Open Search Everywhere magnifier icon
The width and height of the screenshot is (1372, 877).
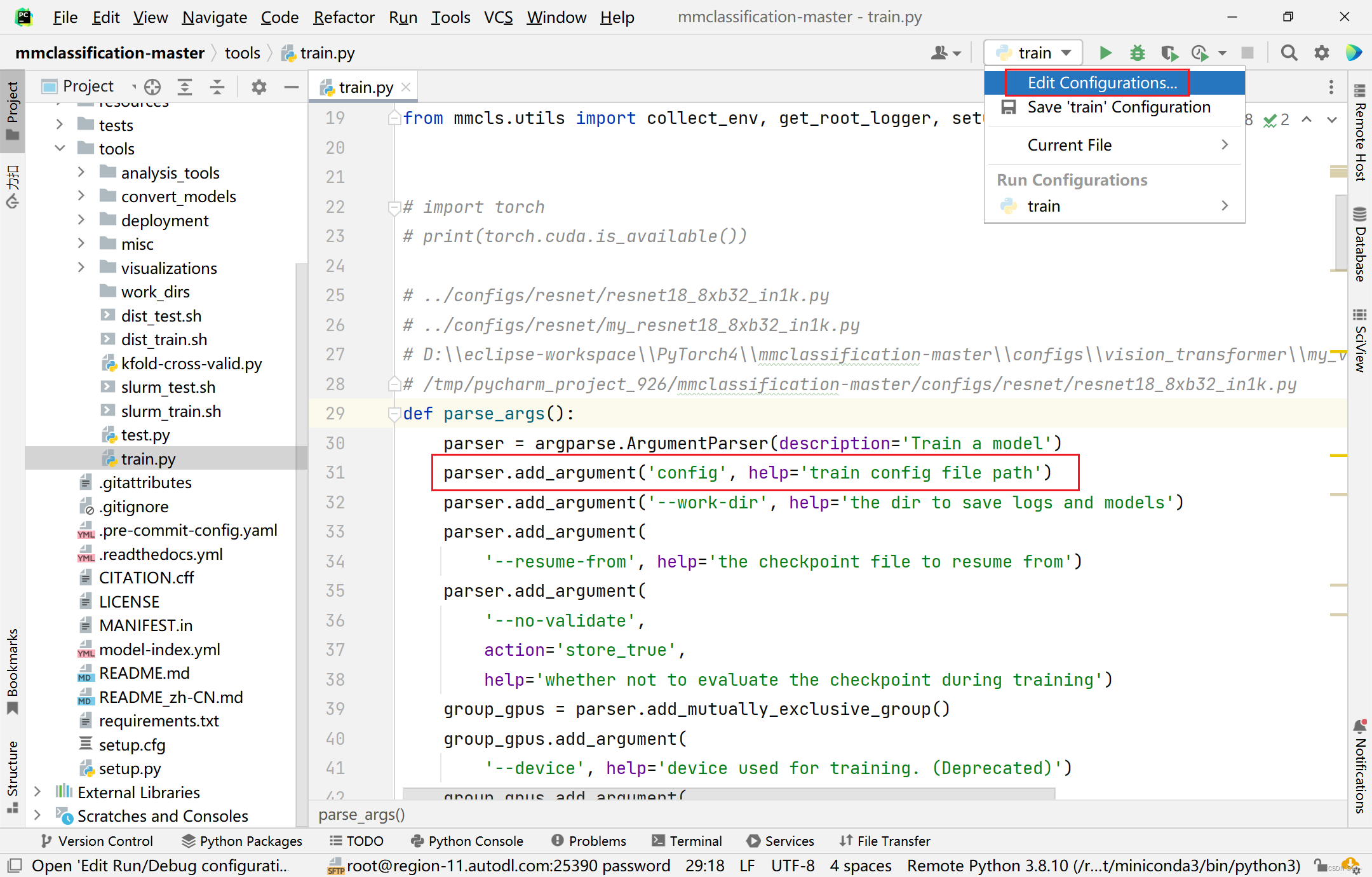click(x=1289, y=53)
